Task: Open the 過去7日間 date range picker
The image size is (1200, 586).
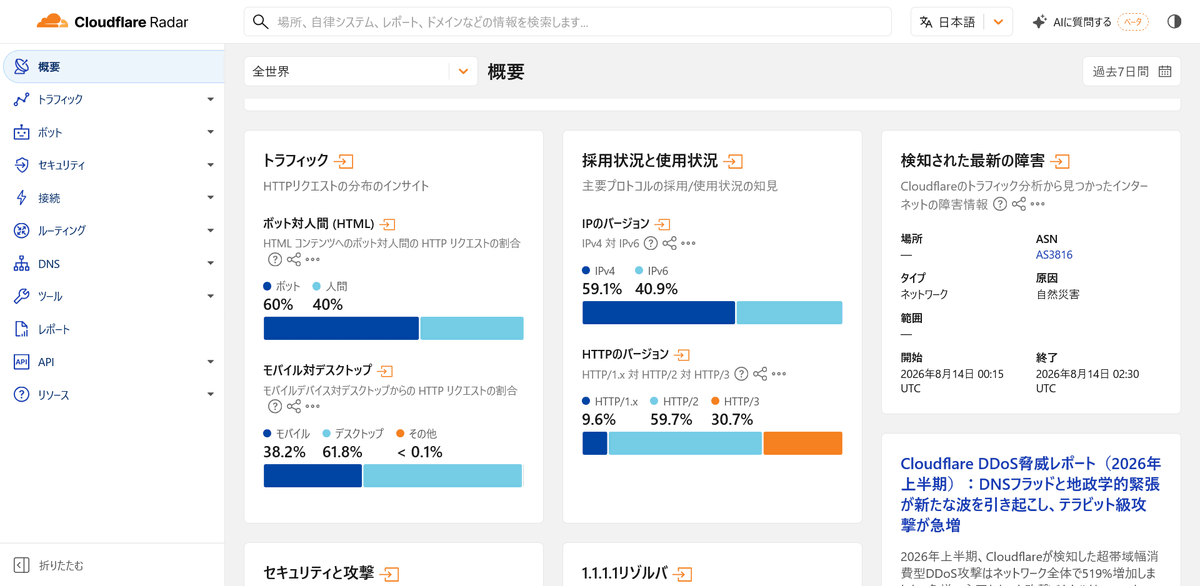Action: [1132, 71]
